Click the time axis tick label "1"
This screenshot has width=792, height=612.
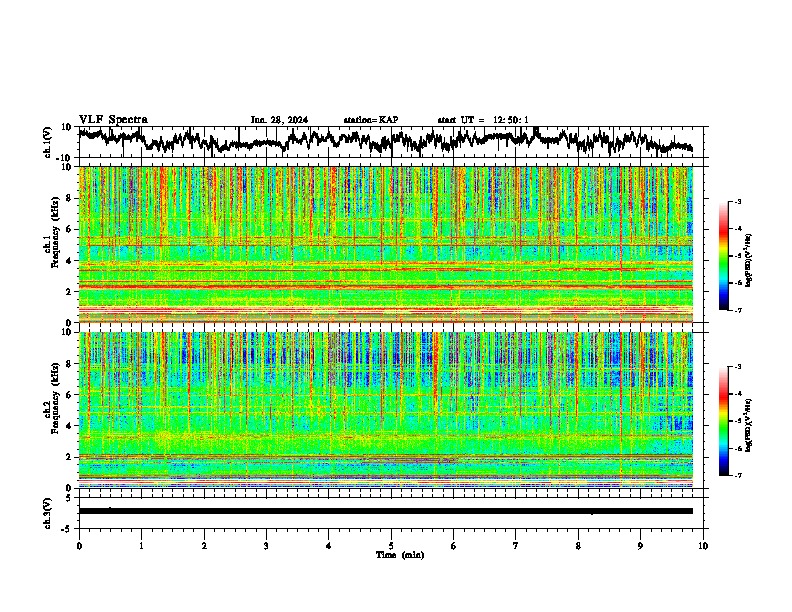[x=141, y=546]
